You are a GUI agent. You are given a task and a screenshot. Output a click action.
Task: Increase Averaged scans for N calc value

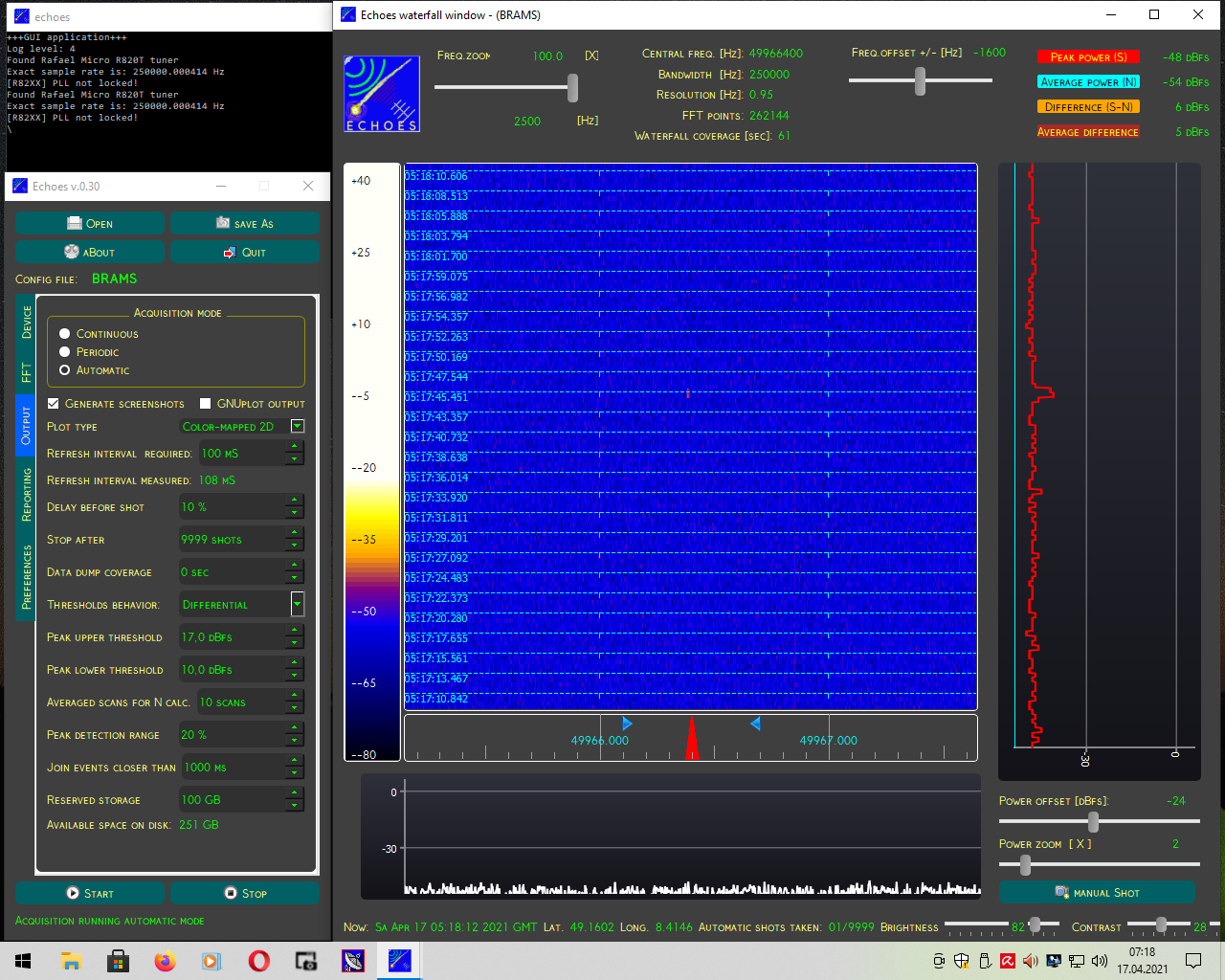click(295, 696)
